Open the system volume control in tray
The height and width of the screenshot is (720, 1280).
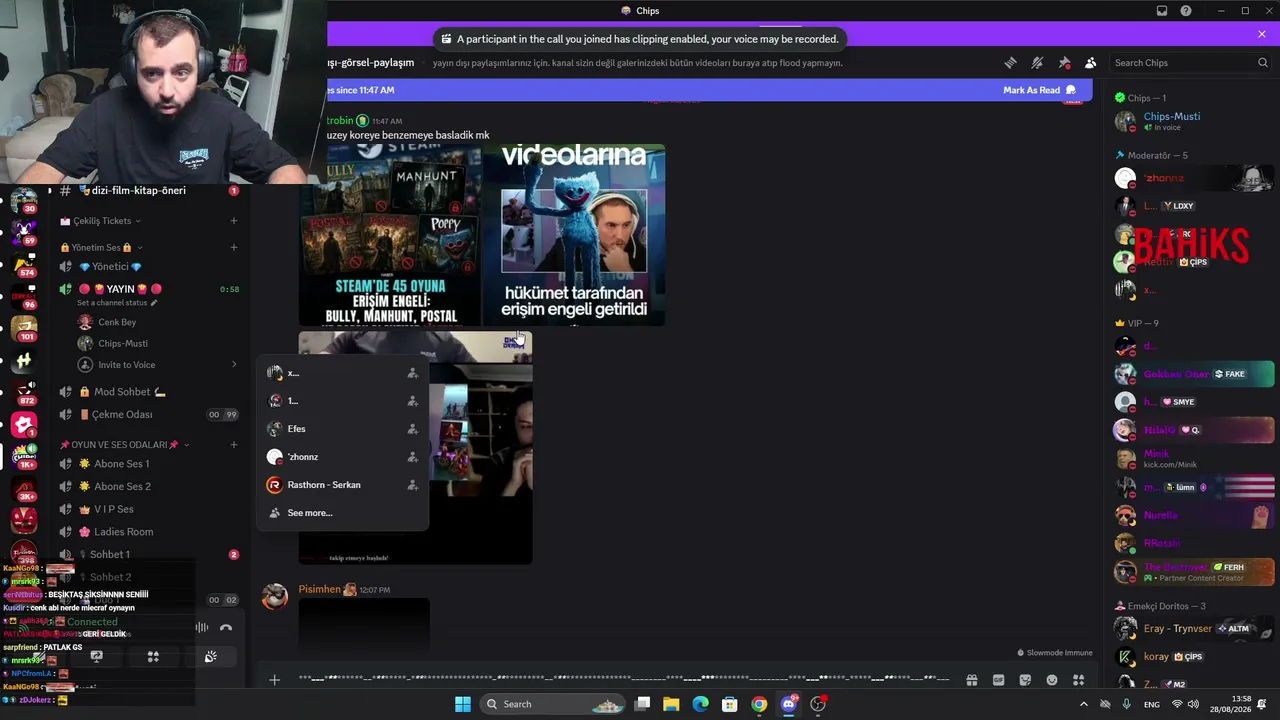pos(1195,704)
